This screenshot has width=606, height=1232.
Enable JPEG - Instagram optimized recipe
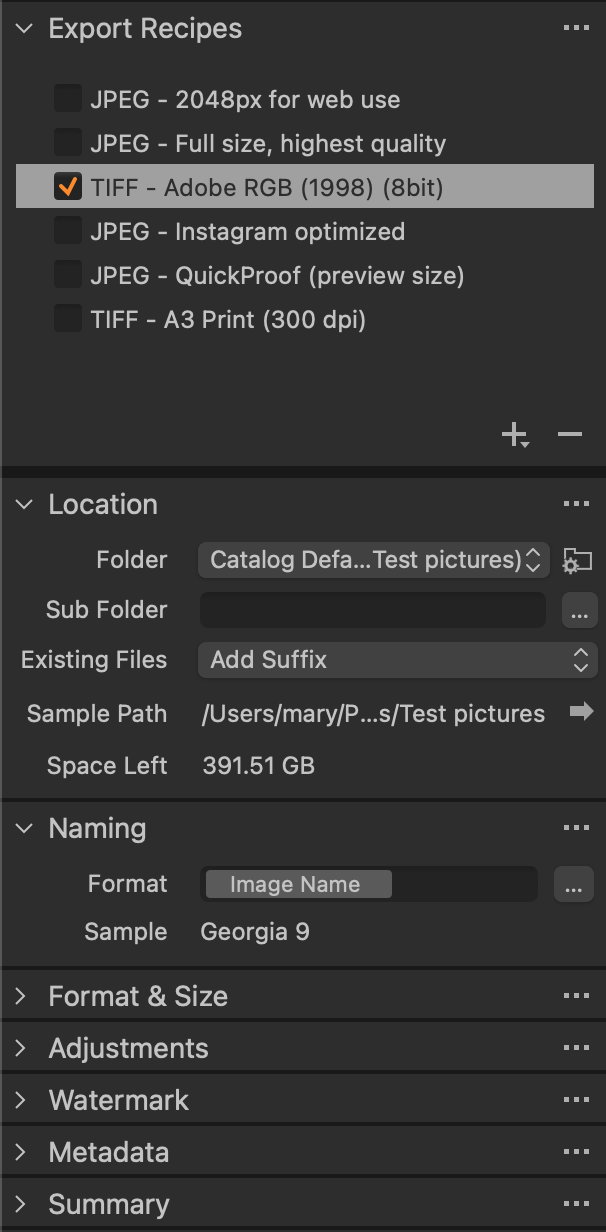(x=68, y=231)
